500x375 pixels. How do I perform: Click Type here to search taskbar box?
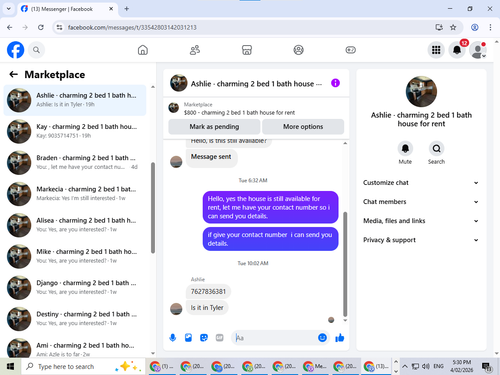coord(83,366)
